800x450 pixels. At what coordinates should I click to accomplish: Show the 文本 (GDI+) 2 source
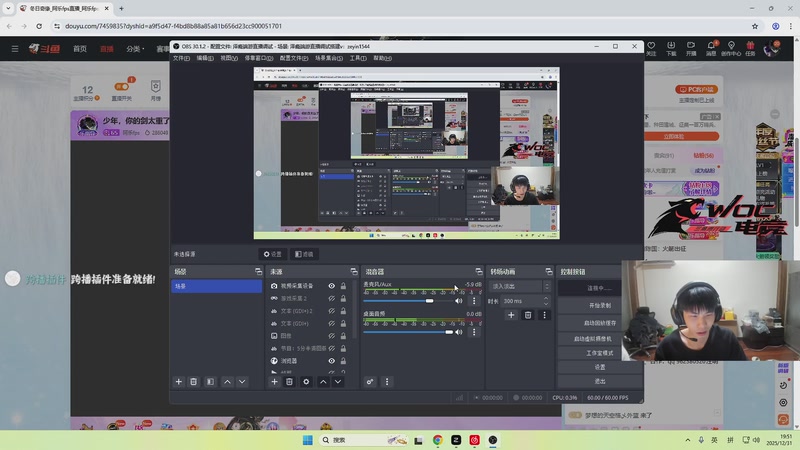click(332, 311)
